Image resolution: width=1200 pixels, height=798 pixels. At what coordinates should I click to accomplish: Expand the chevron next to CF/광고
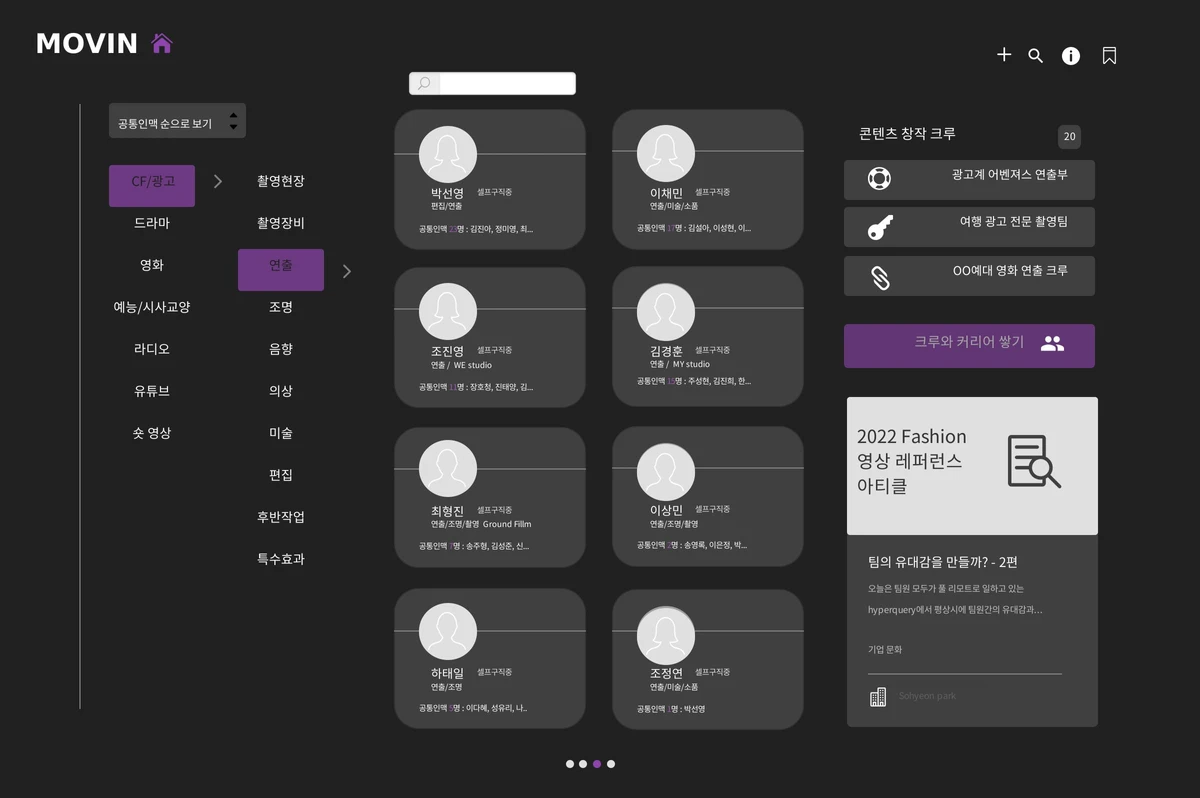tap(218, 181)
